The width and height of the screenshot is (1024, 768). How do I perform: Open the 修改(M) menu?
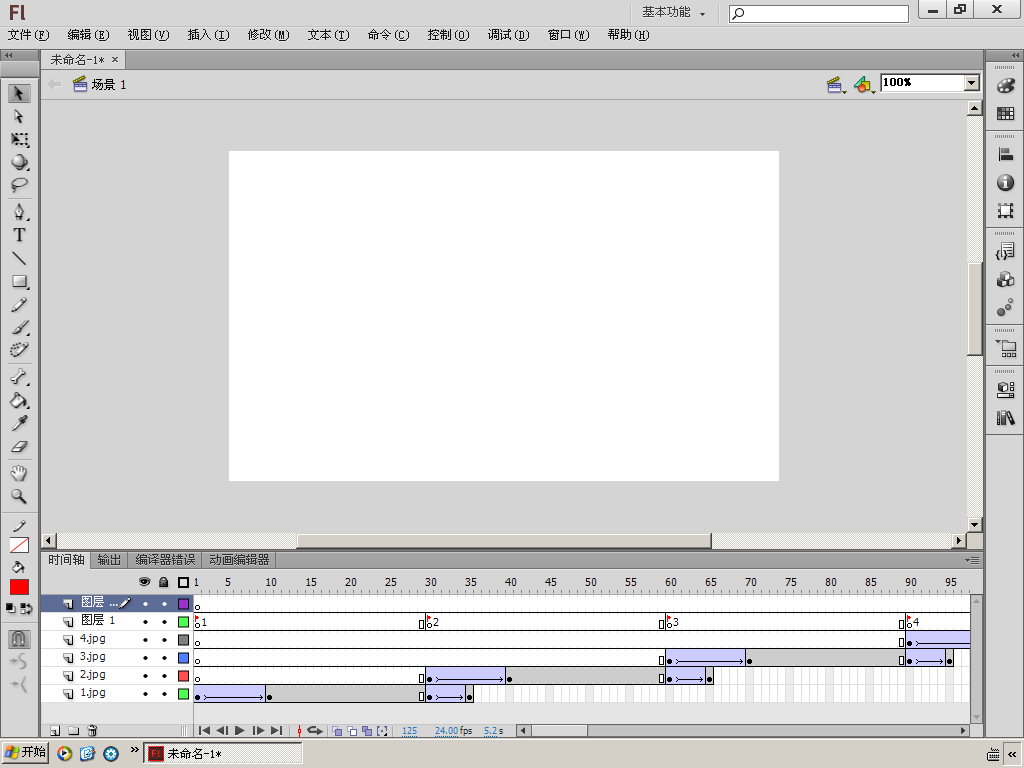point(268,35)
